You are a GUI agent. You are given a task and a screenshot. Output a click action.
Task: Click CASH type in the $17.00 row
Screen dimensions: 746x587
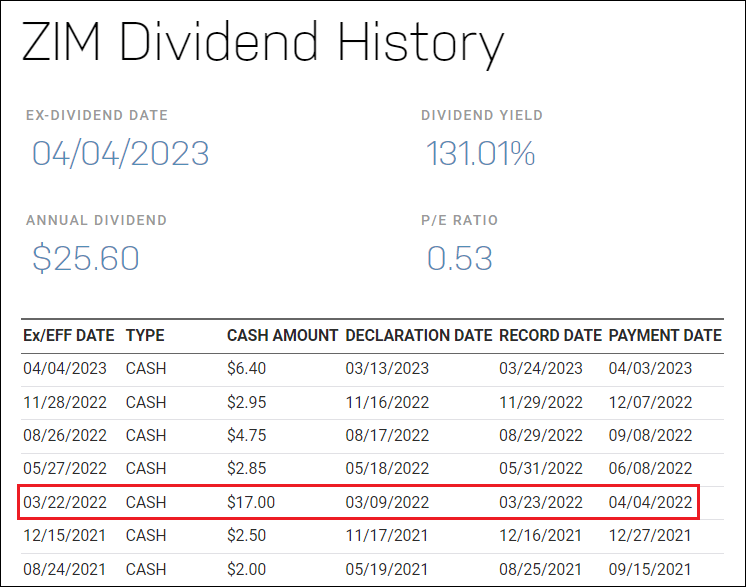[x=146, y=502]
